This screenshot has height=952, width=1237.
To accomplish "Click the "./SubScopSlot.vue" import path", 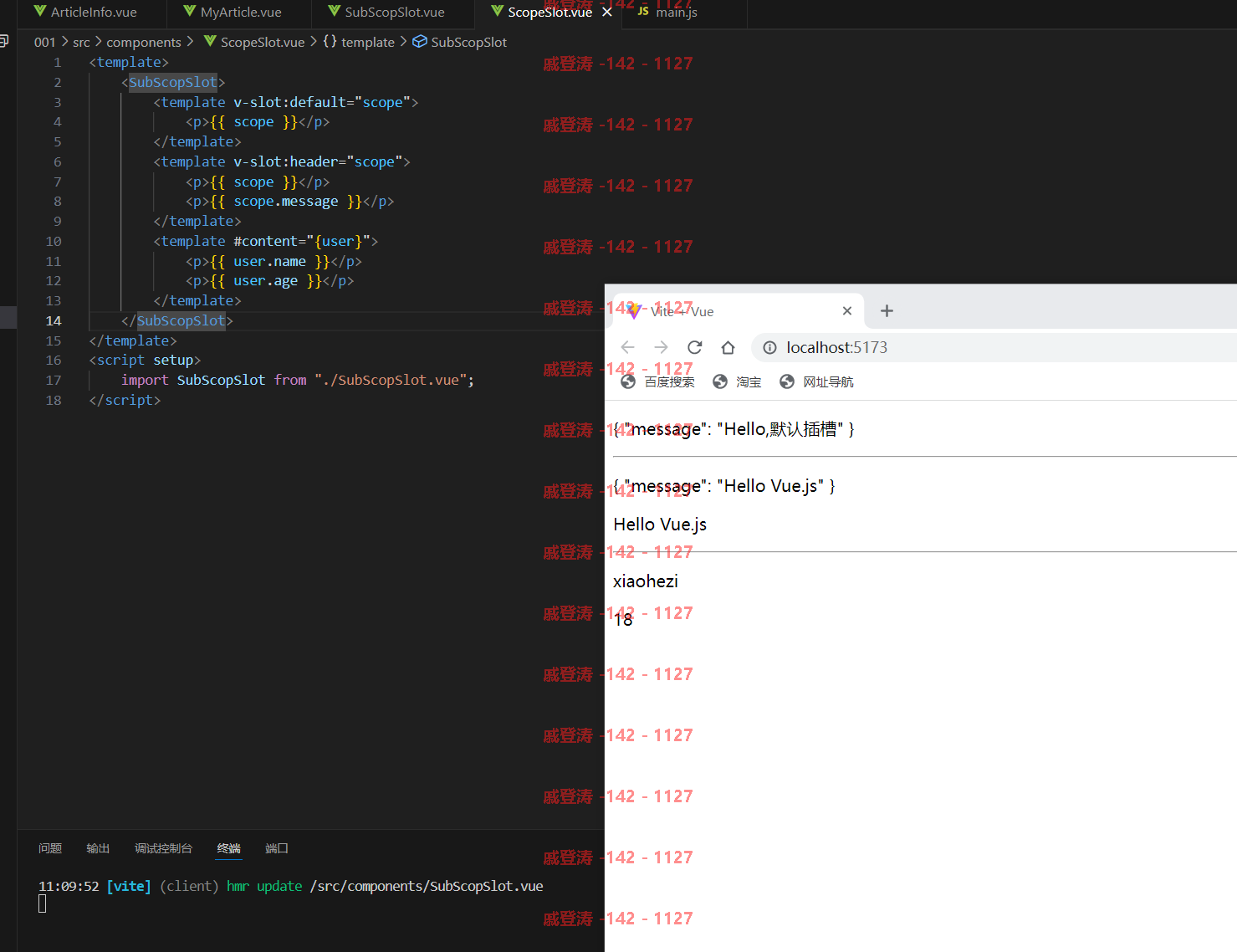I will click(391, 380).
